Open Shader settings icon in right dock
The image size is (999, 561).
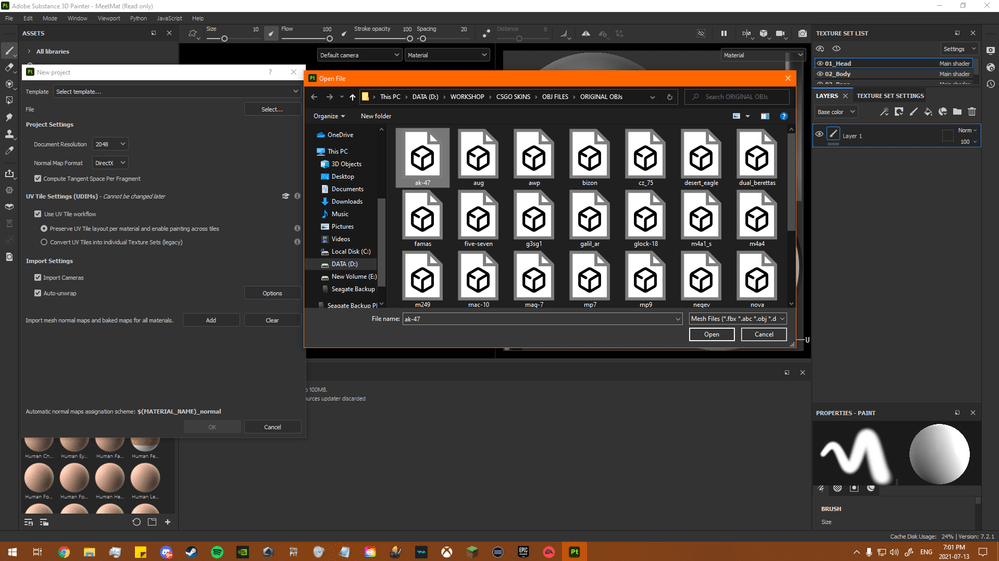(x=991, y=67)
